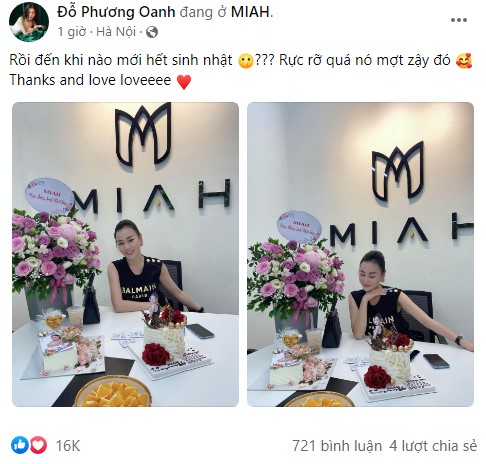Screen dimensions: 486x464
Task: Click the Hà Nội location text
Action: [116, 32]
